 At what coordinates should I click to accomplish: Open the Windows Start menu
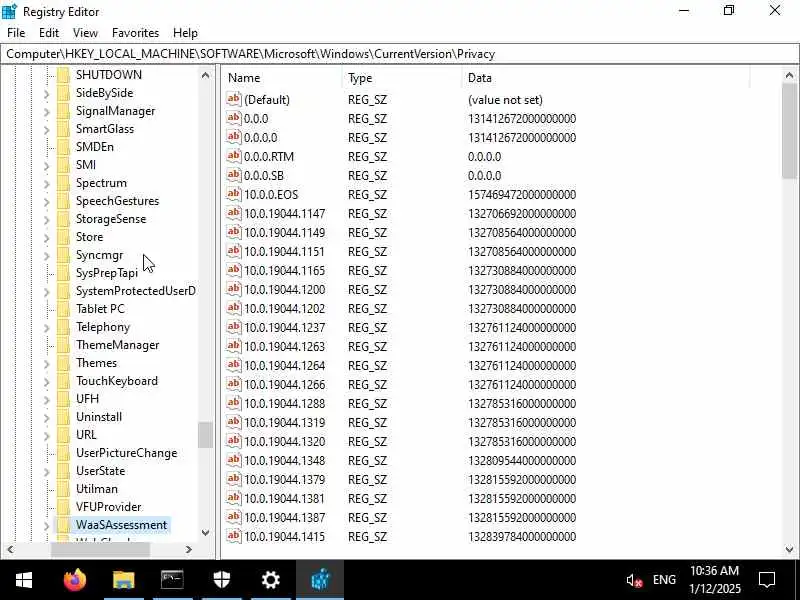tap(23, 580)
